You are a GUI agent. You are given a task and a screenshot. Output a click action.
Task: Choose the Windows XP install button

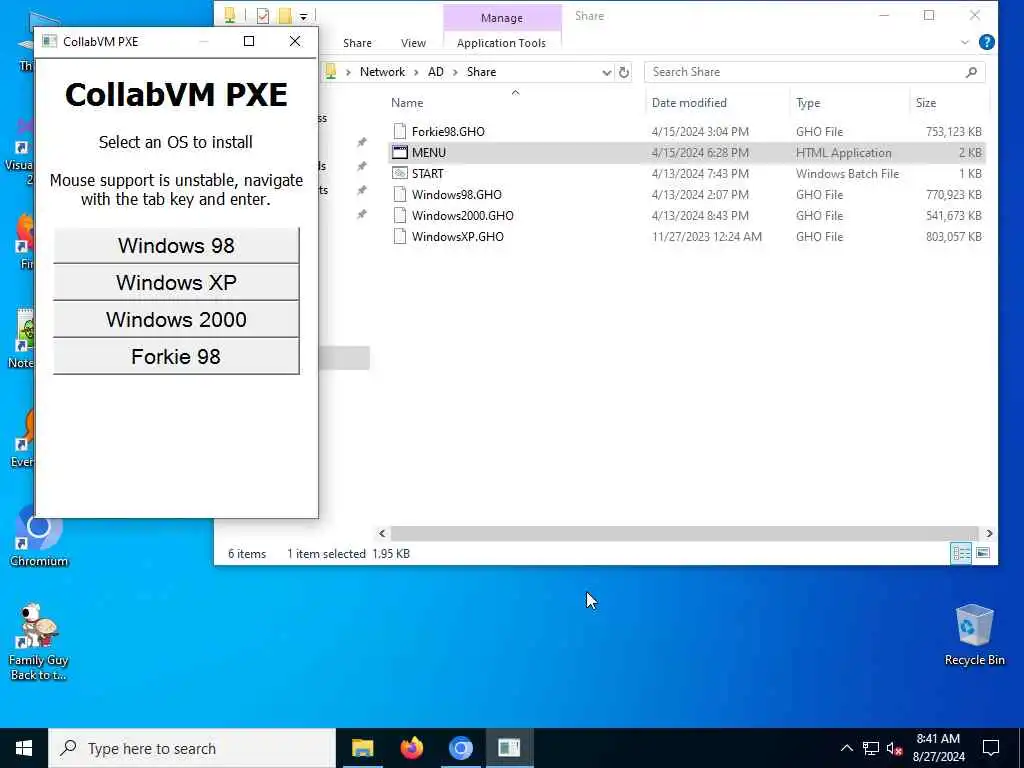(x=176, y=283)
